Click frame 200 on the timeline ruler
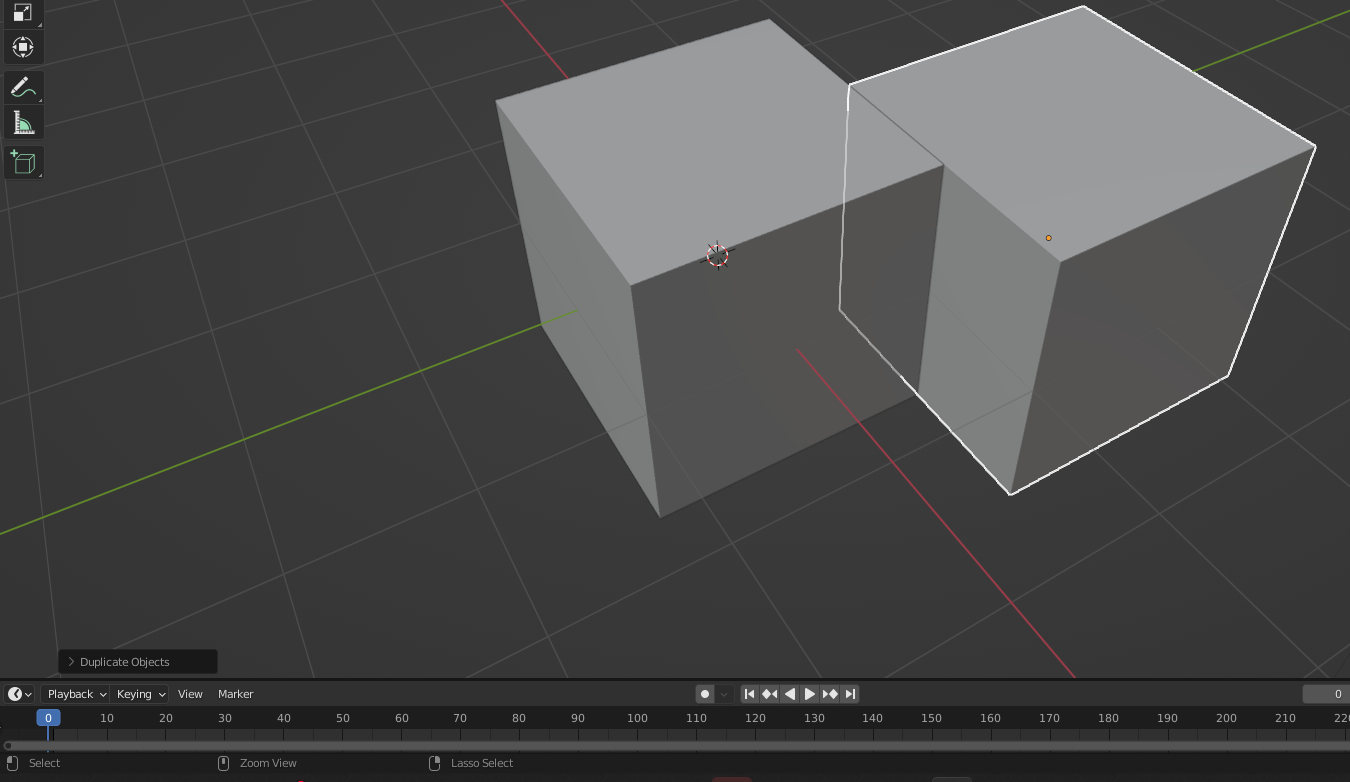The image size is (1350, 782). coord(1226,718)
